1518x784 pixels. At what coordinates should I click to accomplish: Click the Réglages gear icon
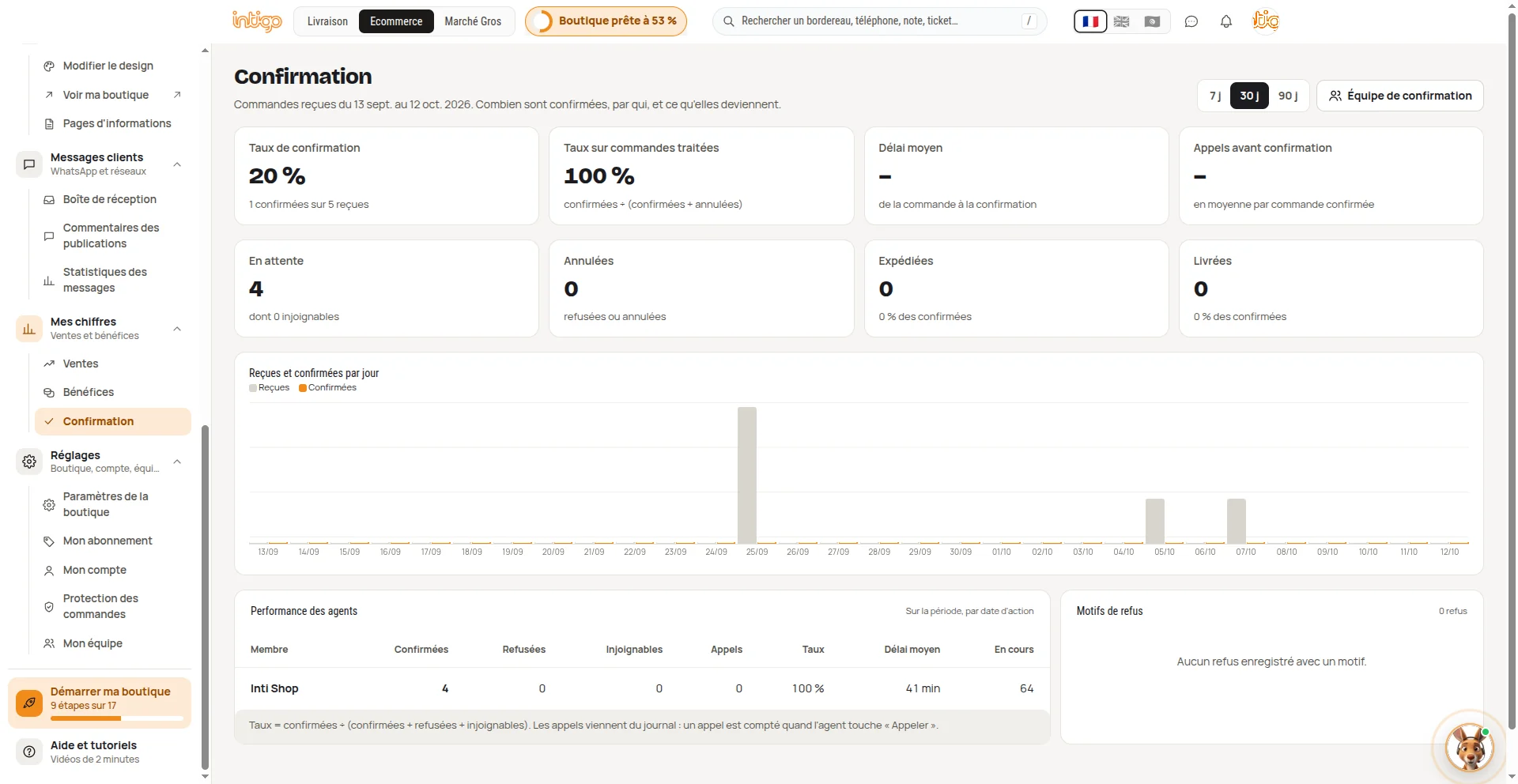coord(29,462)
